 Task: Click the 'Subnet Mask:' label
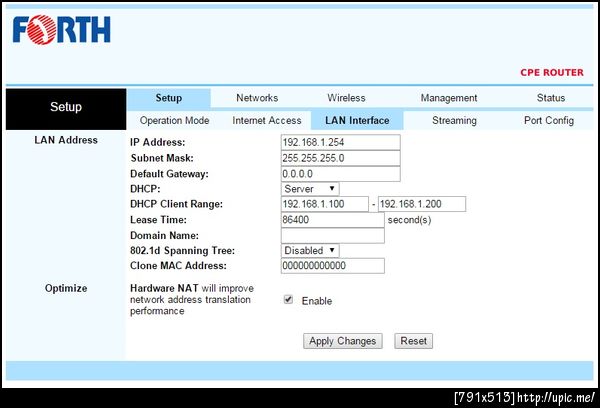(162, 158)
